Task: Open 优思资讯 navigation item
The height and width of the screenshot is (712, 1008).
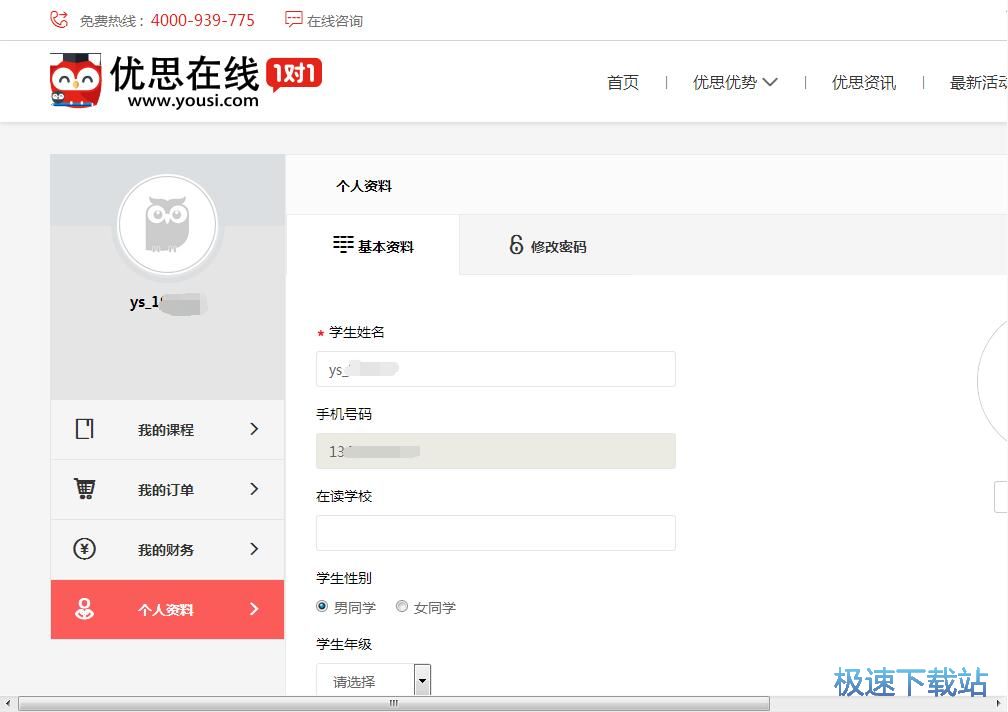Action: 863,83
